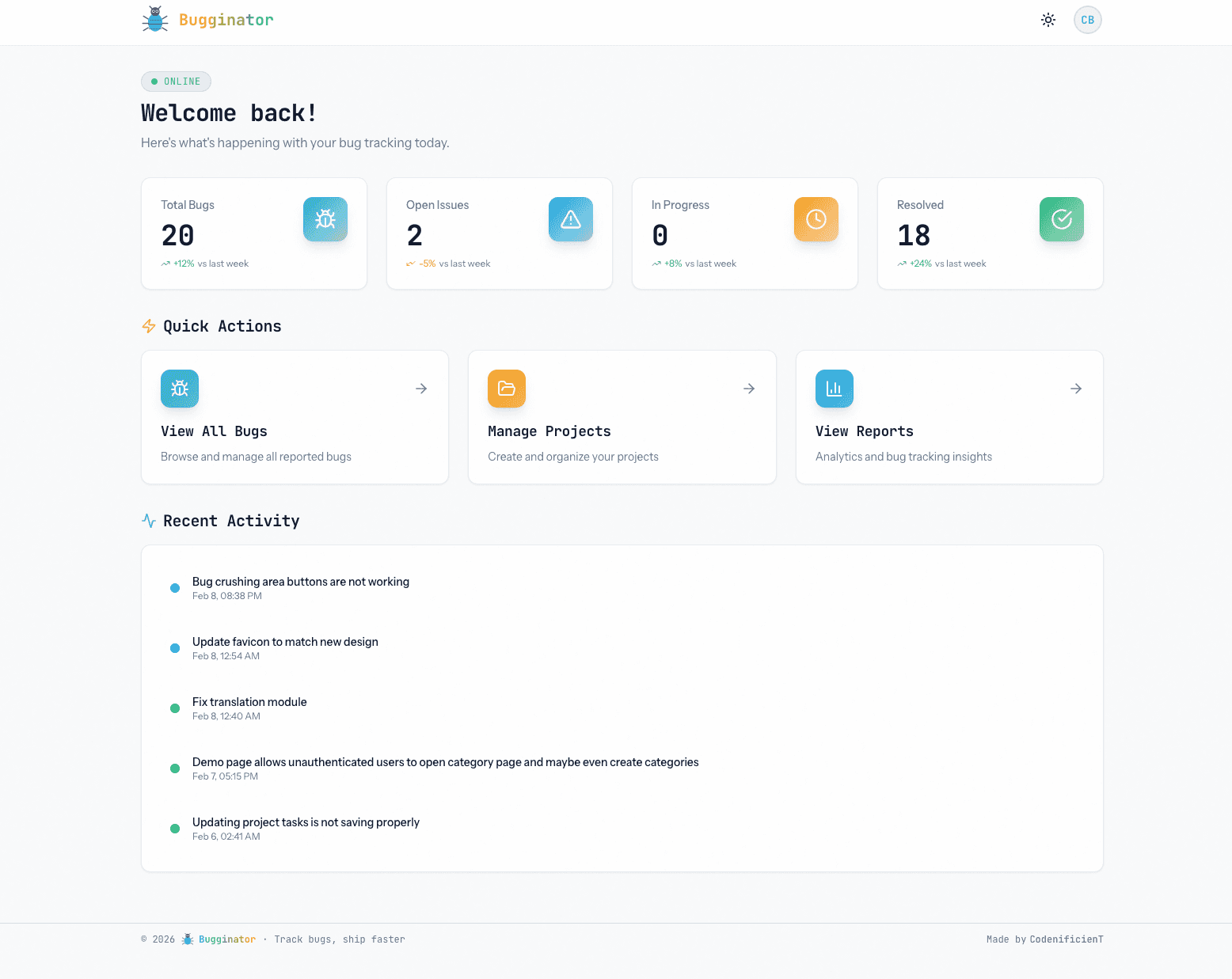
Task: Click the bar chart icon in View Reports
Action: pos(835,389)
